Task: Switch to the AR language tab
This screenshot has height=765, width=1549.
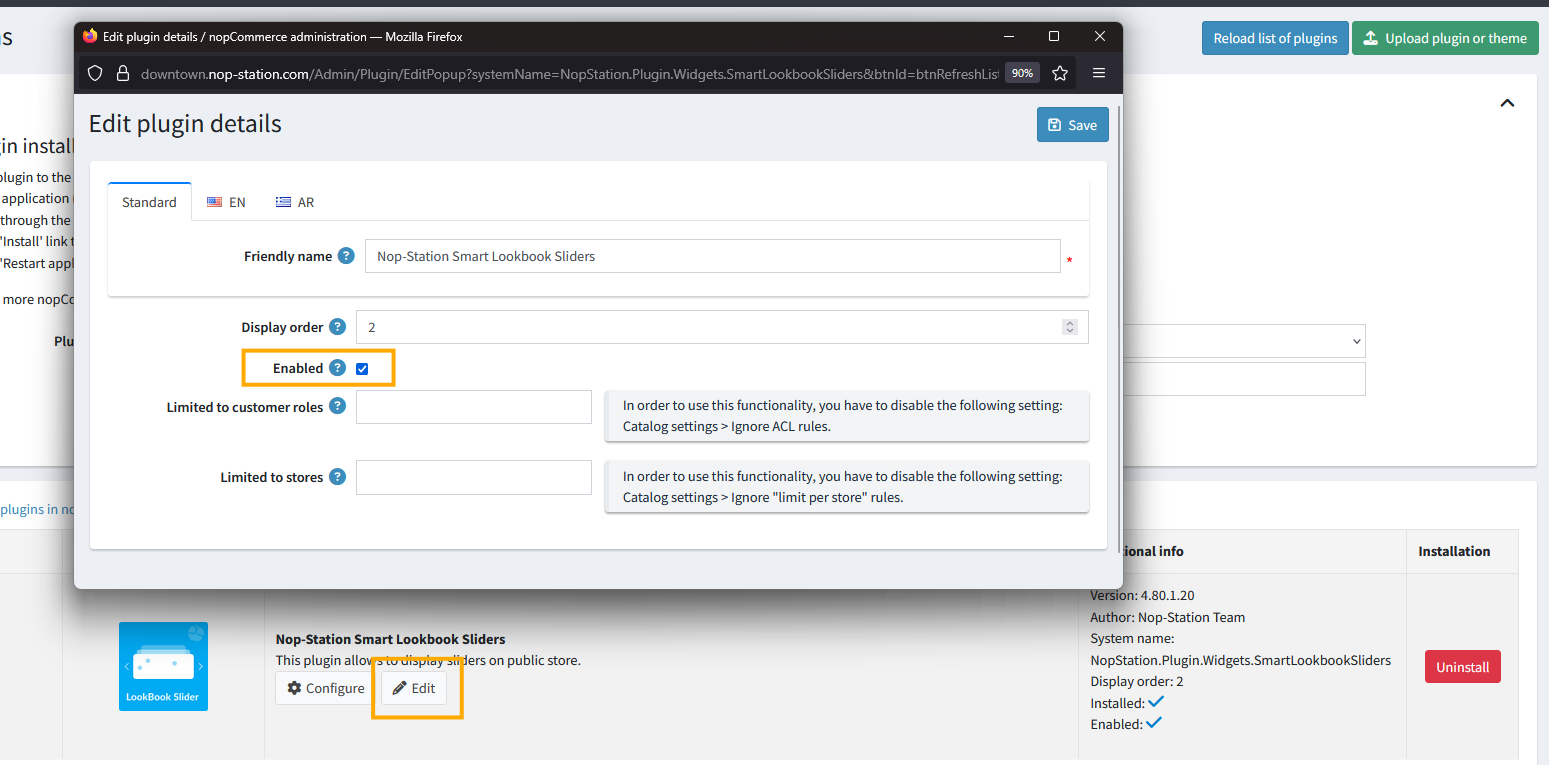Action: click(x=295, y=202)
